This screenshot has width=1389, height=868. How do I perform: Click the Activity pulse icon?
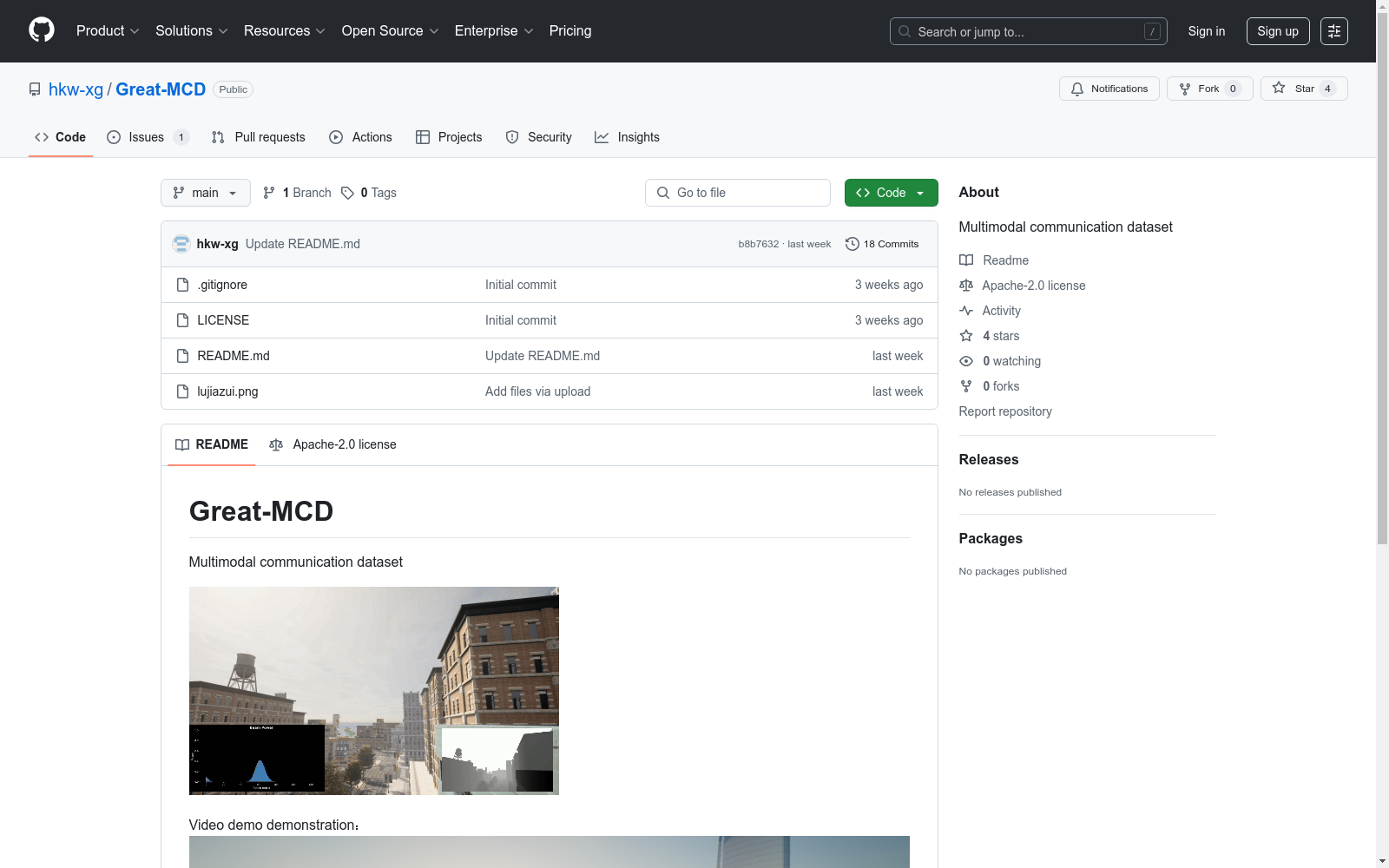click(x=966, y=311)
